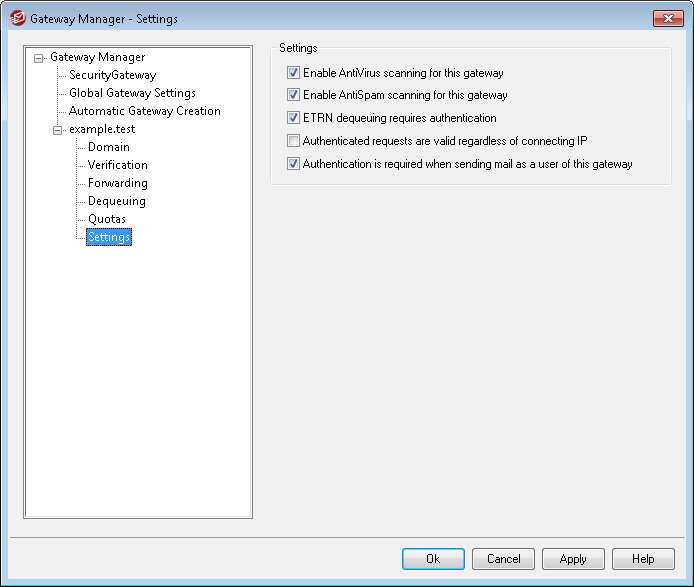Collapse the example.test tree node

[x=57, y=130]
